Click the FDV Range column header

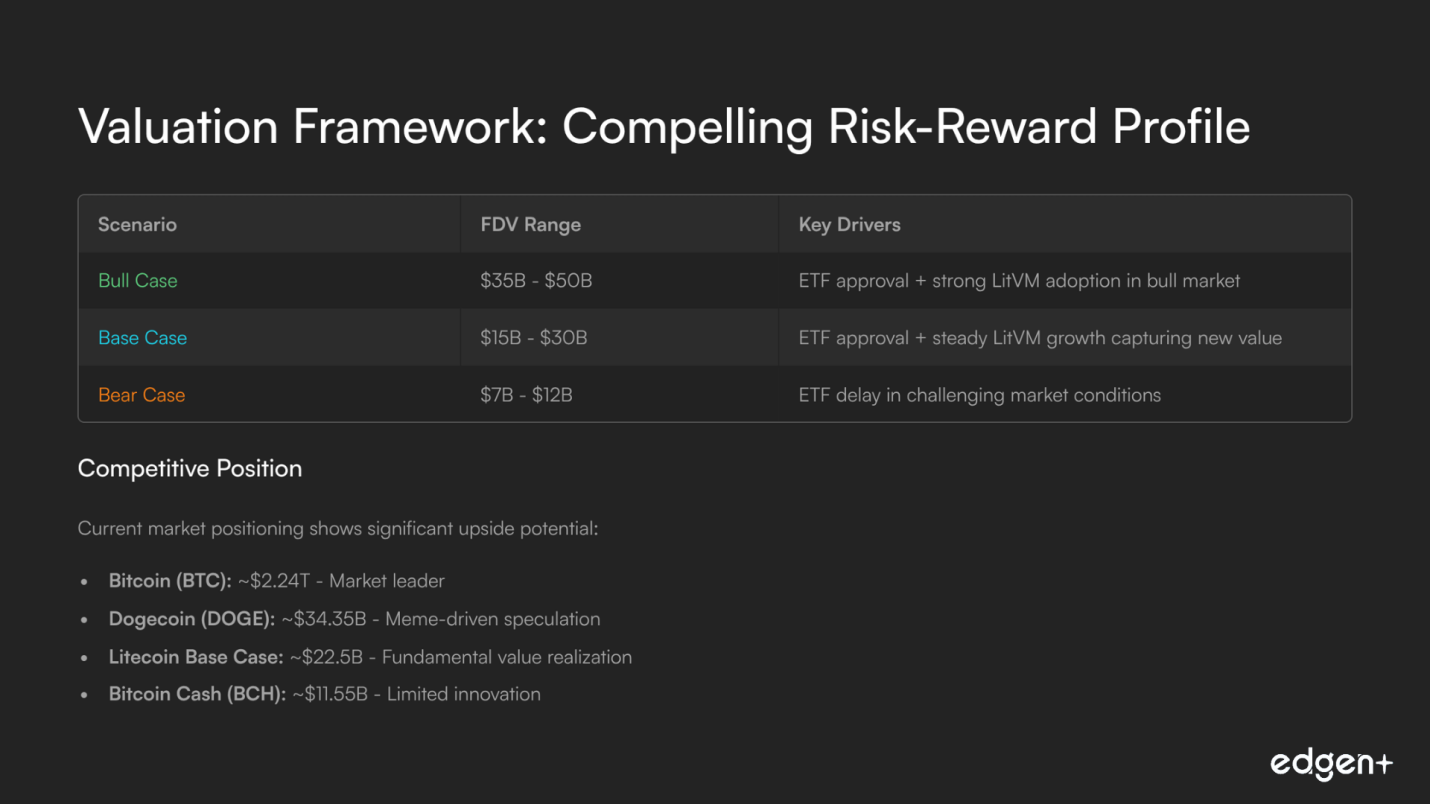click(x=530, y=224)
